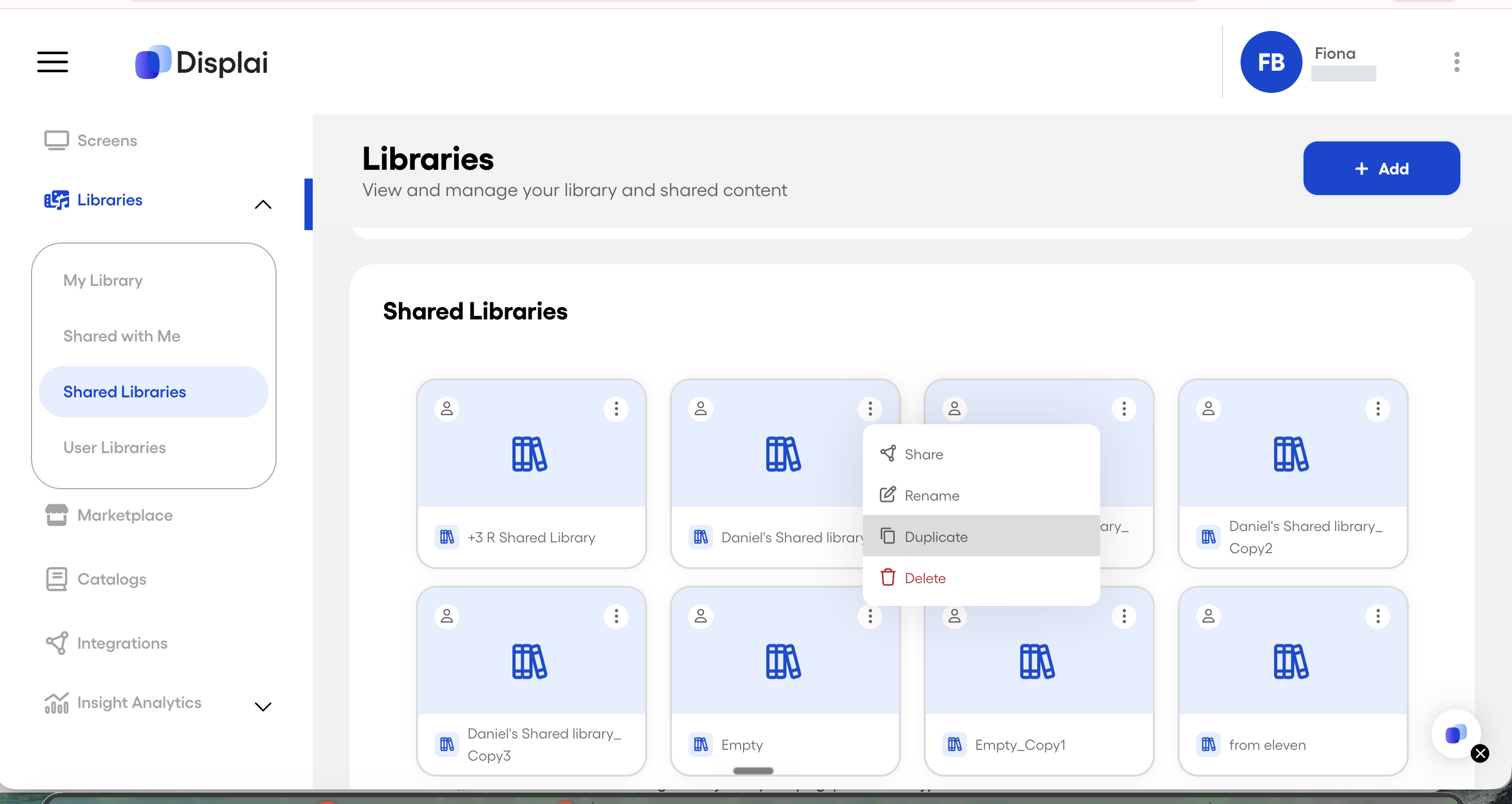Select Shared Libraries in sidebar
Image resolution: width=1512 pixels, height=804 pixels.
pos(153,392)
